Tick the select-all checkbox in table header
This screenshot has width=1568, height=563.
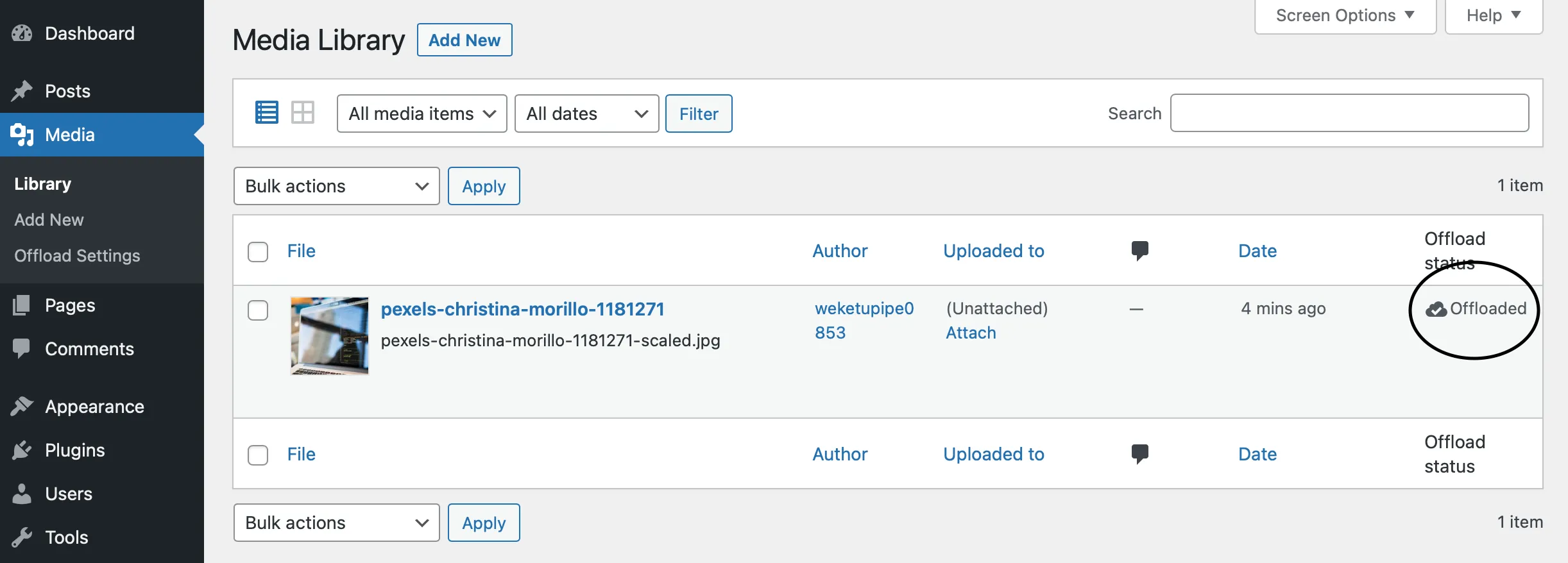click(258, 252)
